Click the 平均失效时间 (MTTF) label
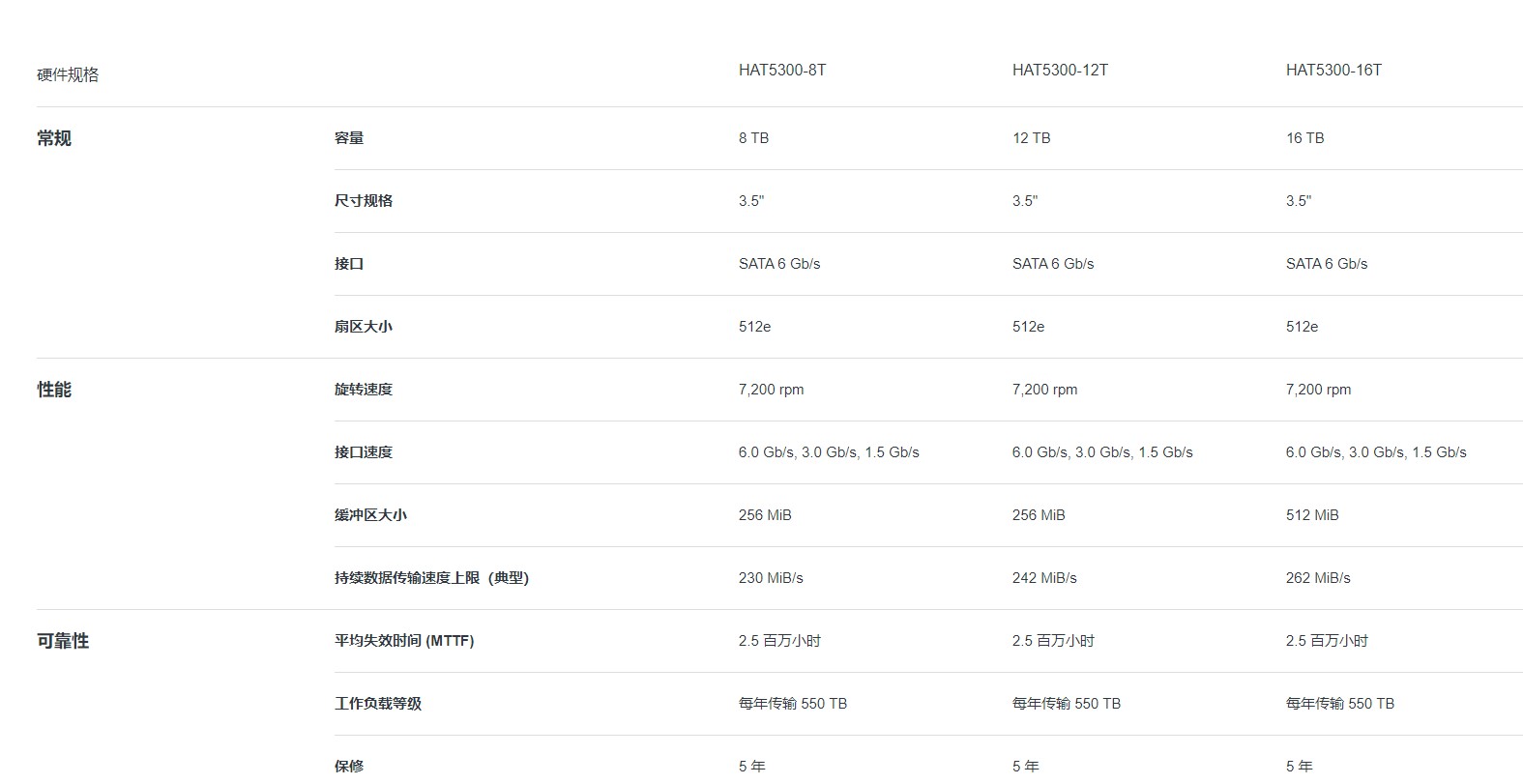This screenshot has height=784, width=1523. pos(404,641)
